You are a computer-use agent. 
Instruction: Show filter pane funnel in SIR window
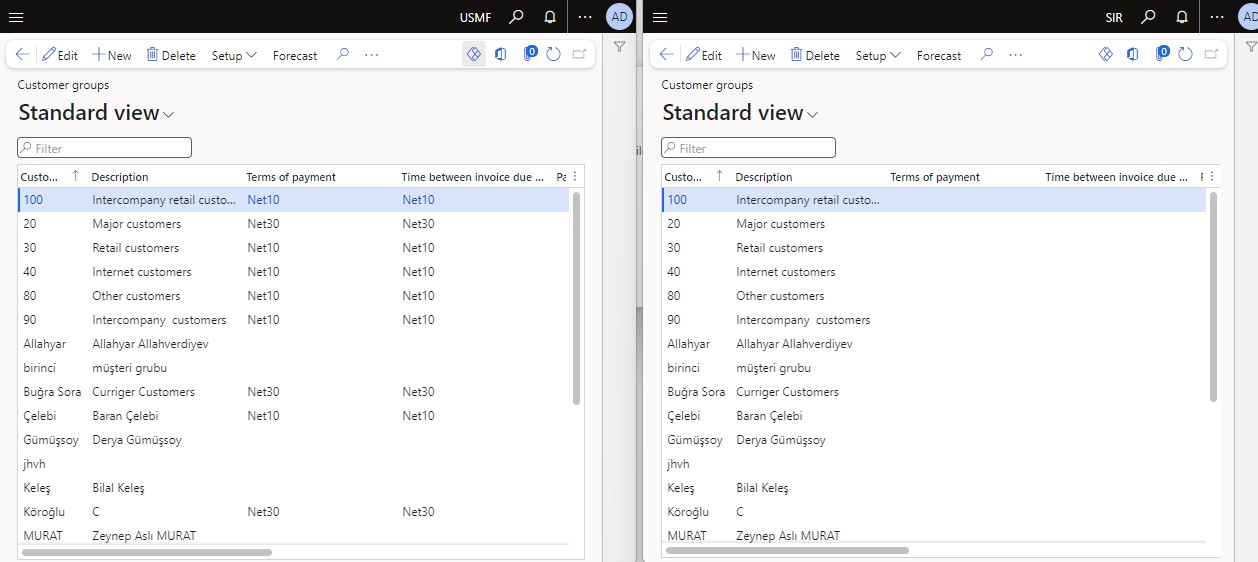tap(1251, 47)
